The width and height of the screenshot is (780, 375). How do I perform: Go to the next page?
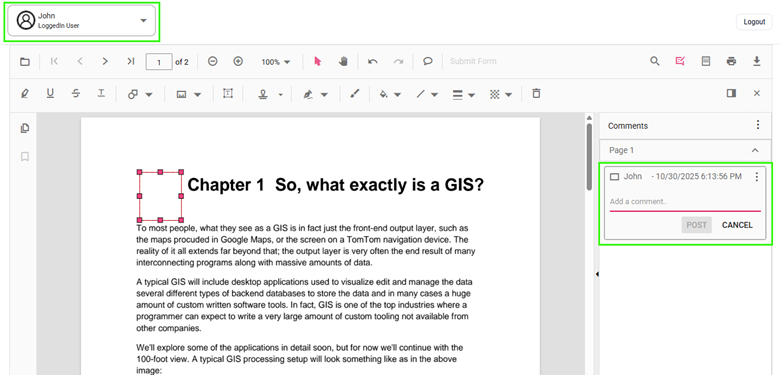coord(105,61)
